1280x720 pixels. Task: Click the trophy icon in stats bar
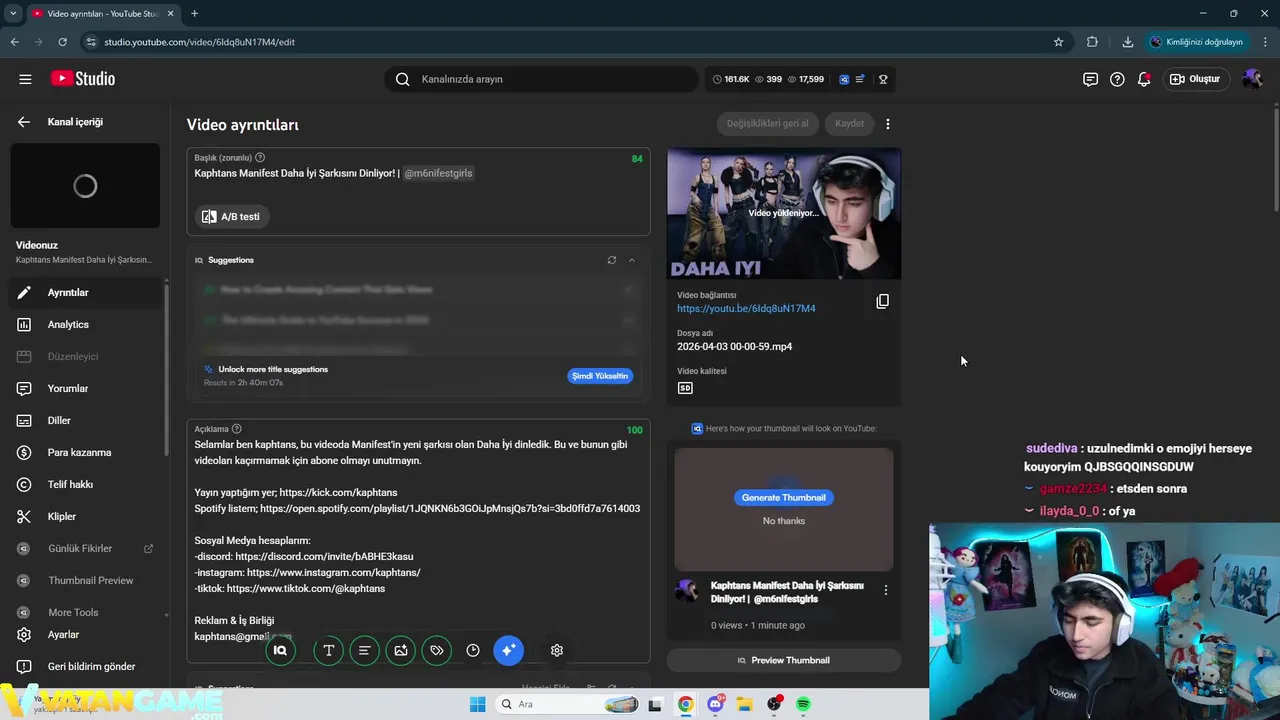click(883, 79)
